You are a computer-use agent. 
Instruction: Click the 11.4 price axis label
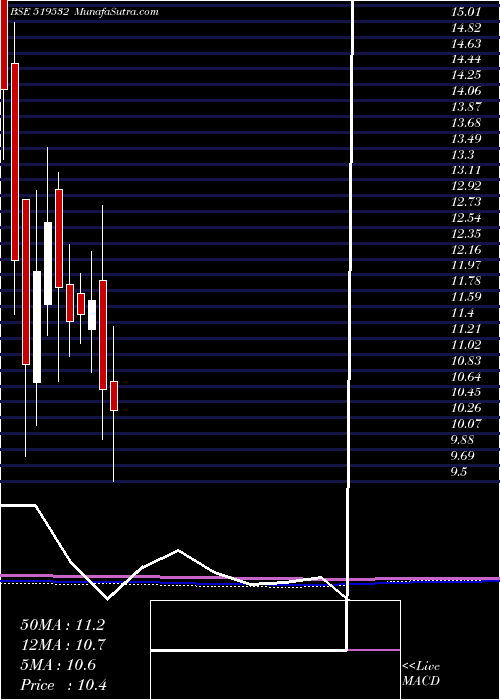tap(462, 313)
